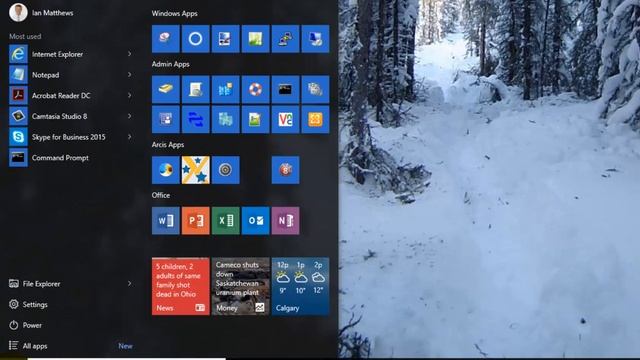Launch the black console window tile in Admin Apps
The width and height of the screenshot is (640, 360).
click(x=285, y=89)
